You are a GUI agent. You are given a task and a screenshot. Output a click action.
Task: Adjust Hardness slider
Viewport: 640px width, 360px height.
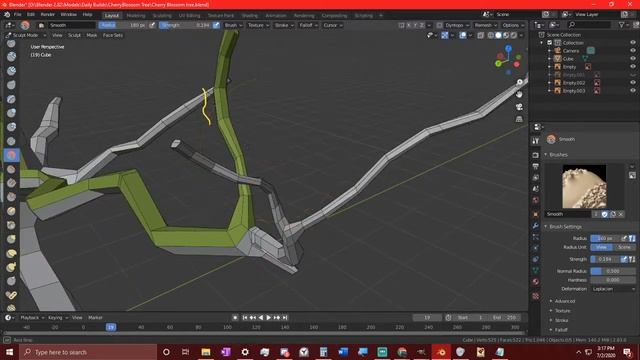(613, 280)
